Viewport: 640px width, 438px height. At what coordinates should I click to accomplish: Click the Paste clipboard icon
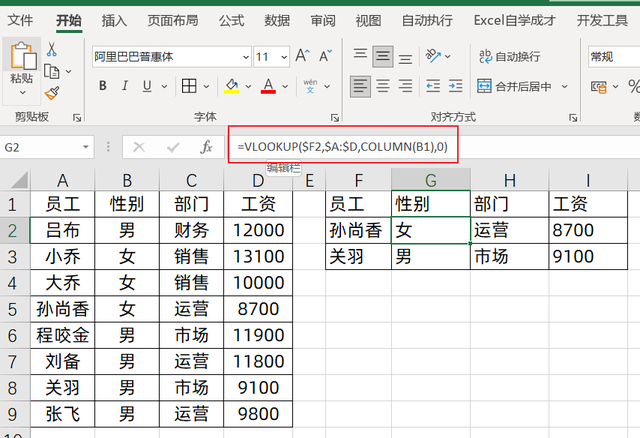click(20, 61)
